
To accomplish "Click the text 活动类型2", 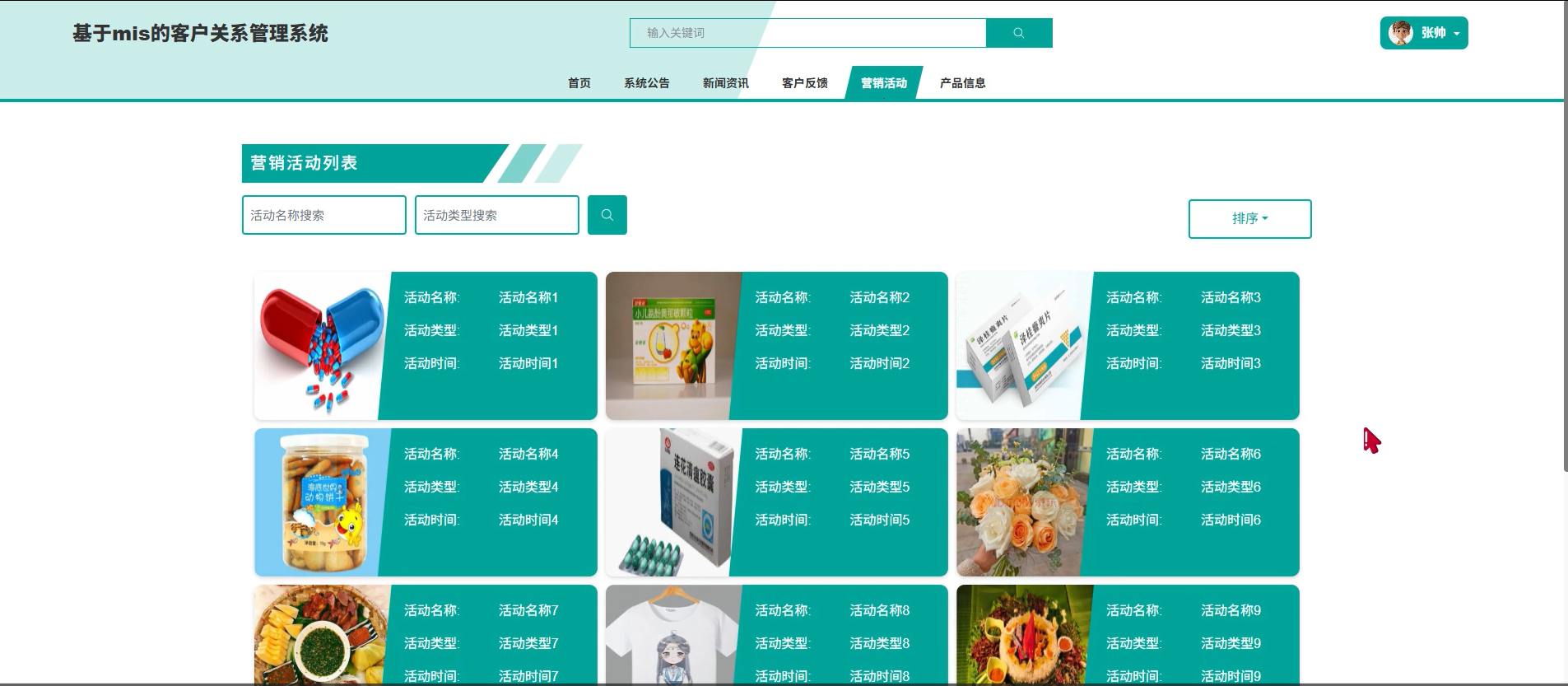I will pos(880,330).
